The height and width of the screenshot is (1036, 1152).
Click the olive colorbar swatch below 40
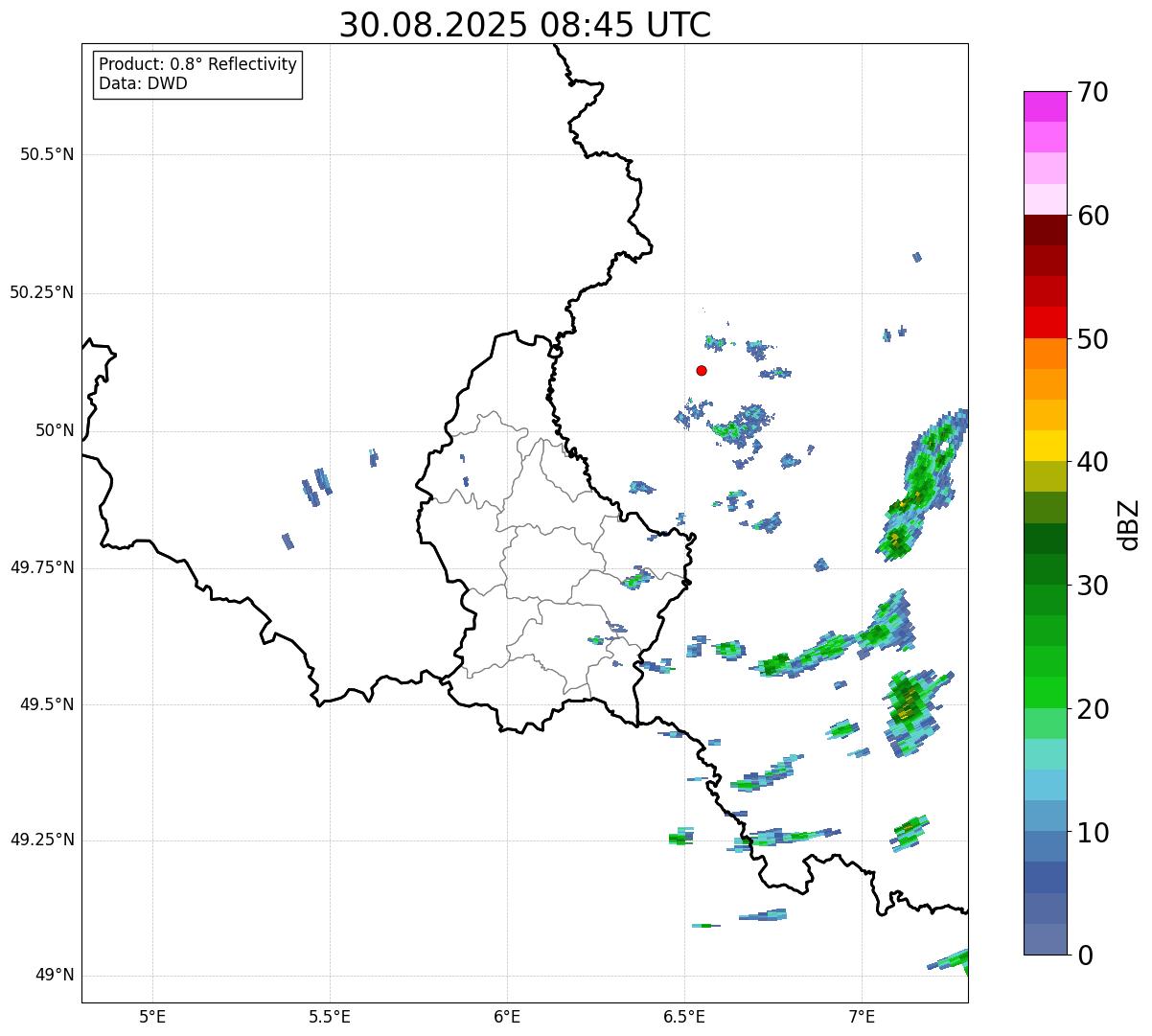tap(1045, 476)
